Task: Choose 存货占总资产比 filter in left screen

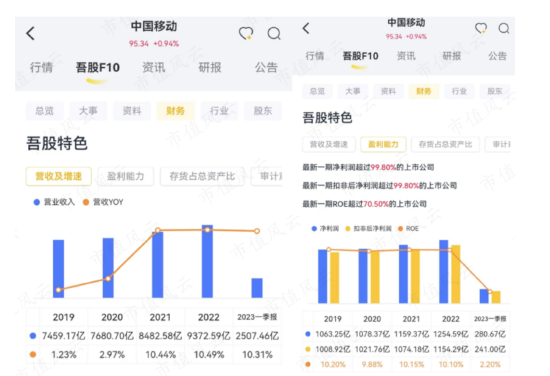Action: 202,176
